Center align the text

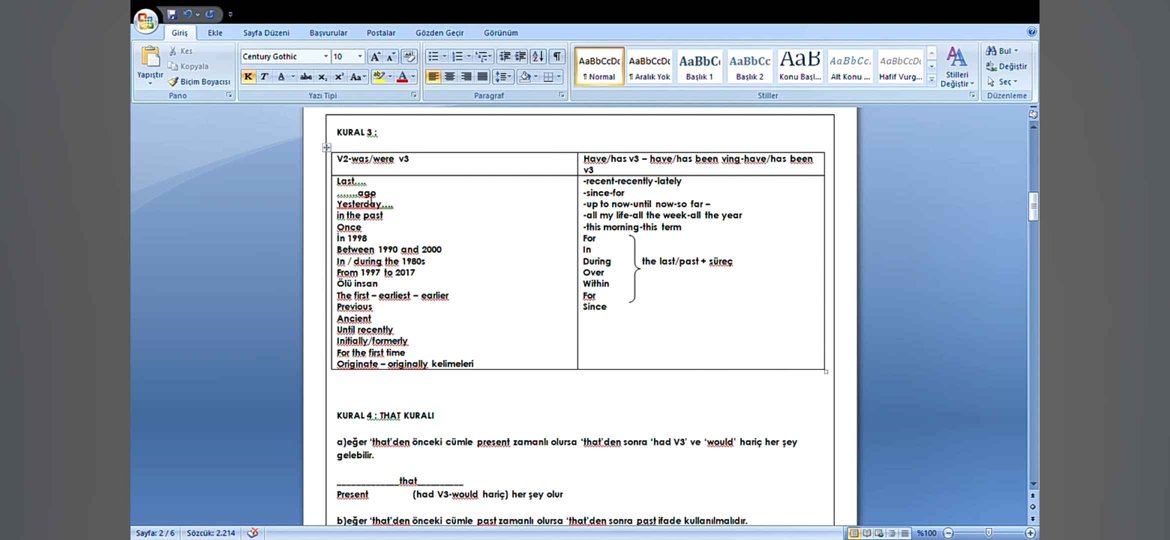[449, 77]
